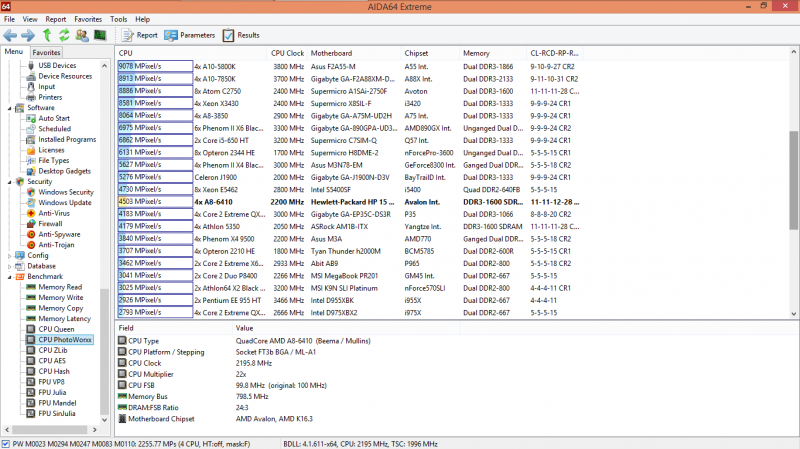Select Anti-Trojan tree item
Image resolution: width=800 pixels, height=449 pixels.
pos(56,245)
